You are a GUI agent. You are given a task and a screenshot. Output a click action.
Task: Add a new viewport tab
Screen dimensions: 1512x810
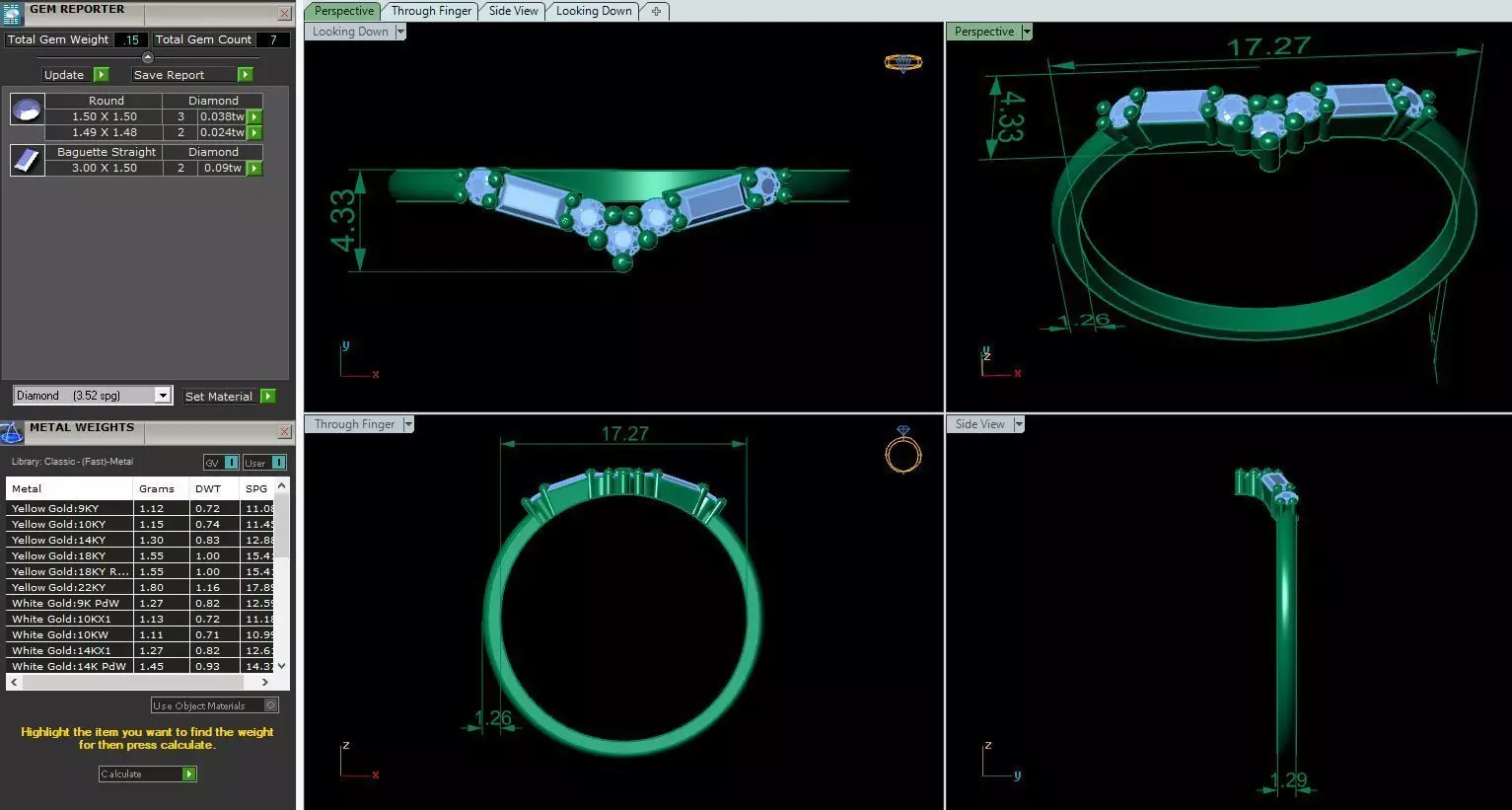tap(656, 11)
